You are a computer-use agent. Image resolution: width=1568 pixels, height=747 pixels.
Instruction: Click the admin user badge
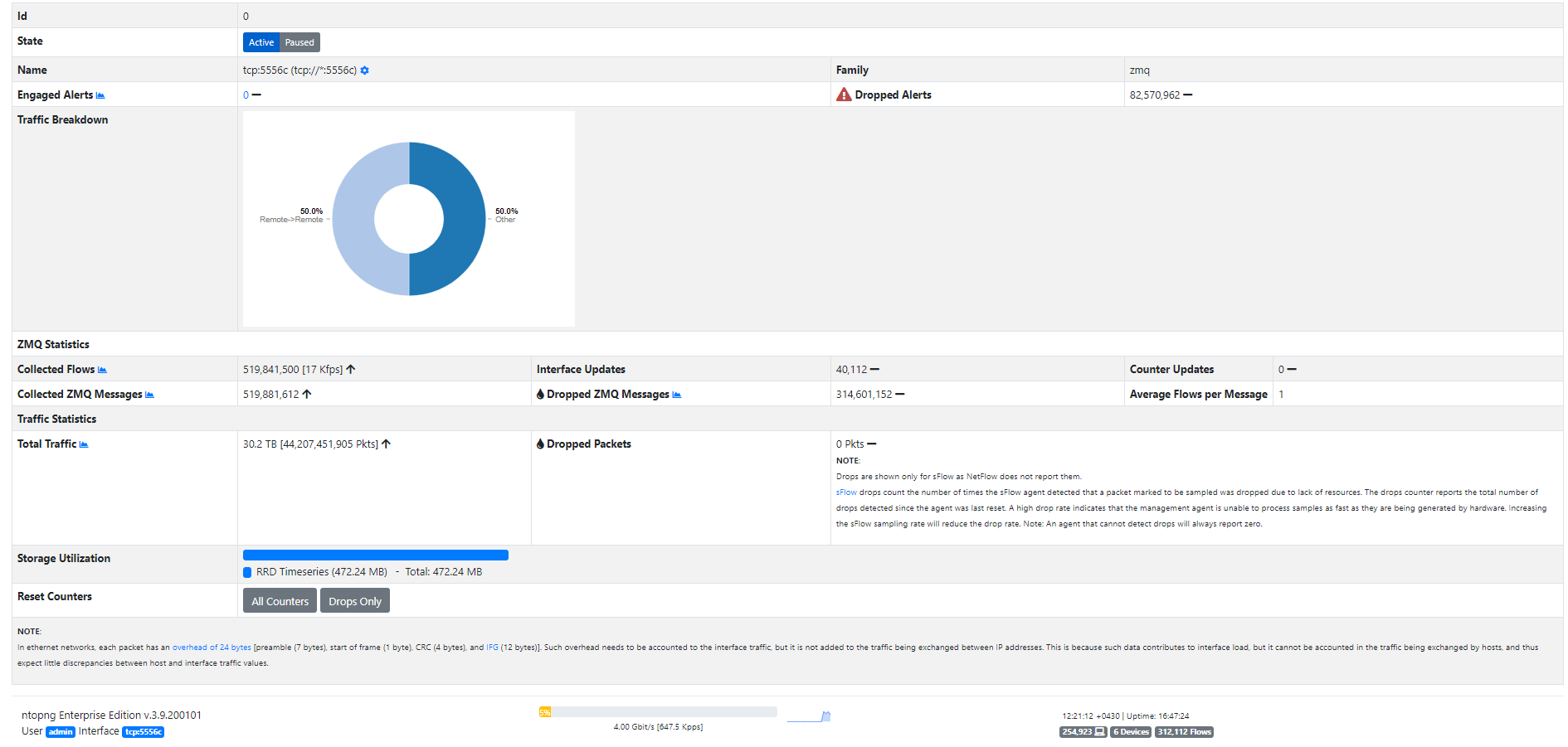61,732
